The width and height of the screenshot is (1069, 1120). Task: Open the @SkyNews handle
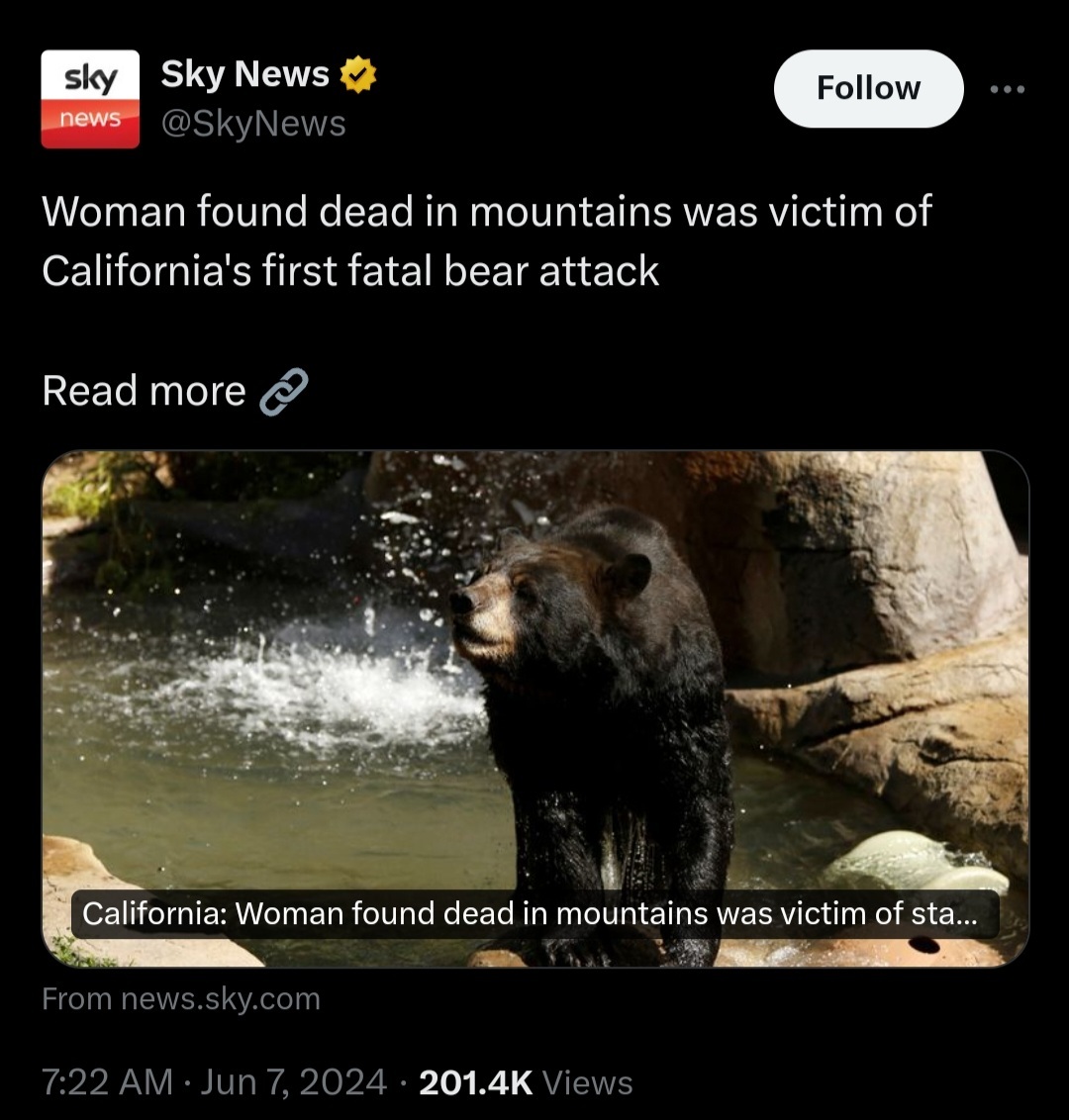(x=253, y=123)
